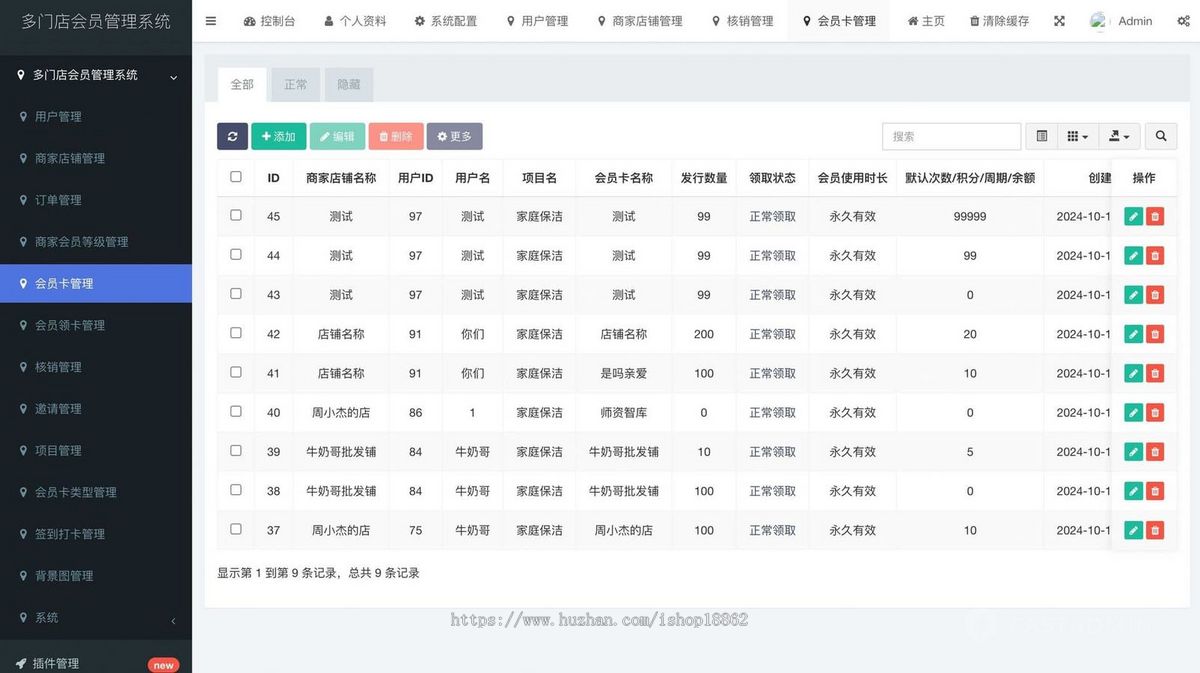
Task: Check the checkbox for row ID 42
Action: [235, 334]
